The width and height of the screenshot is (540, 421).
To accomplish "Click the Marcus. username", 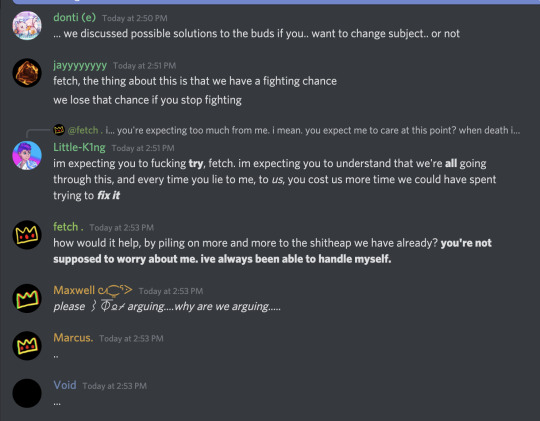I will coord(73,338).
